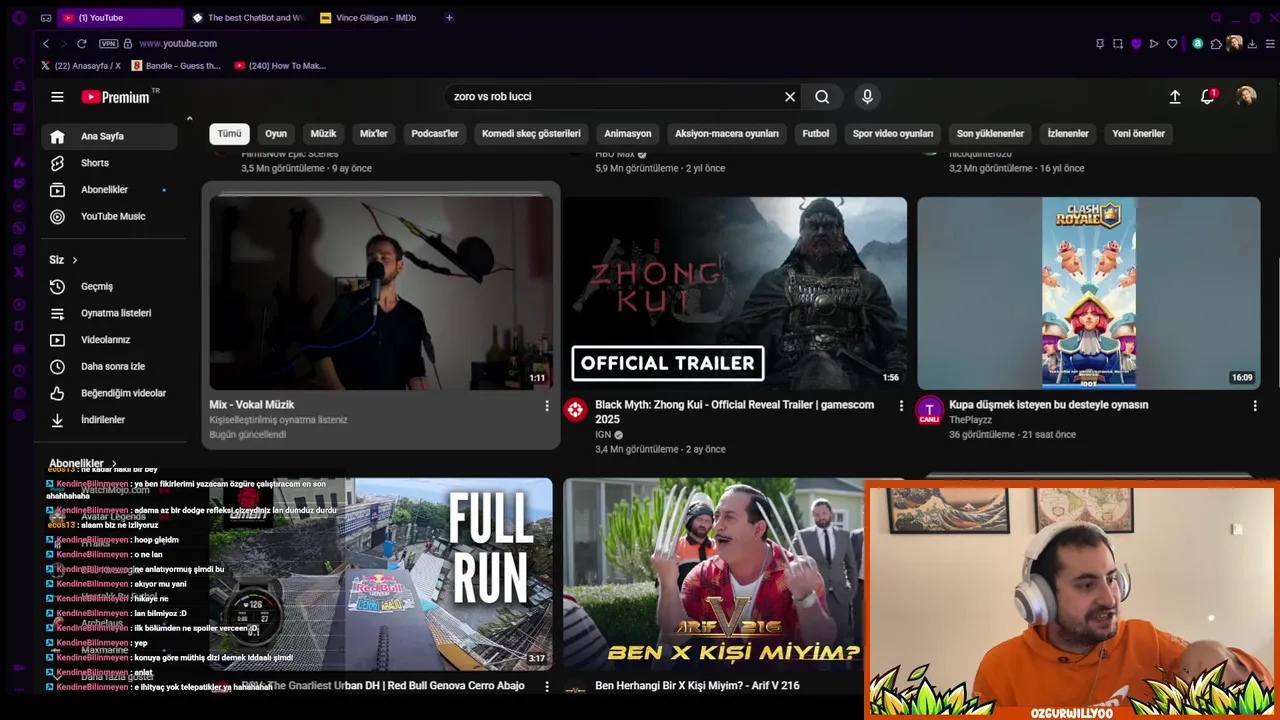
Task: Open the notifications bell
Action: 1208,97
